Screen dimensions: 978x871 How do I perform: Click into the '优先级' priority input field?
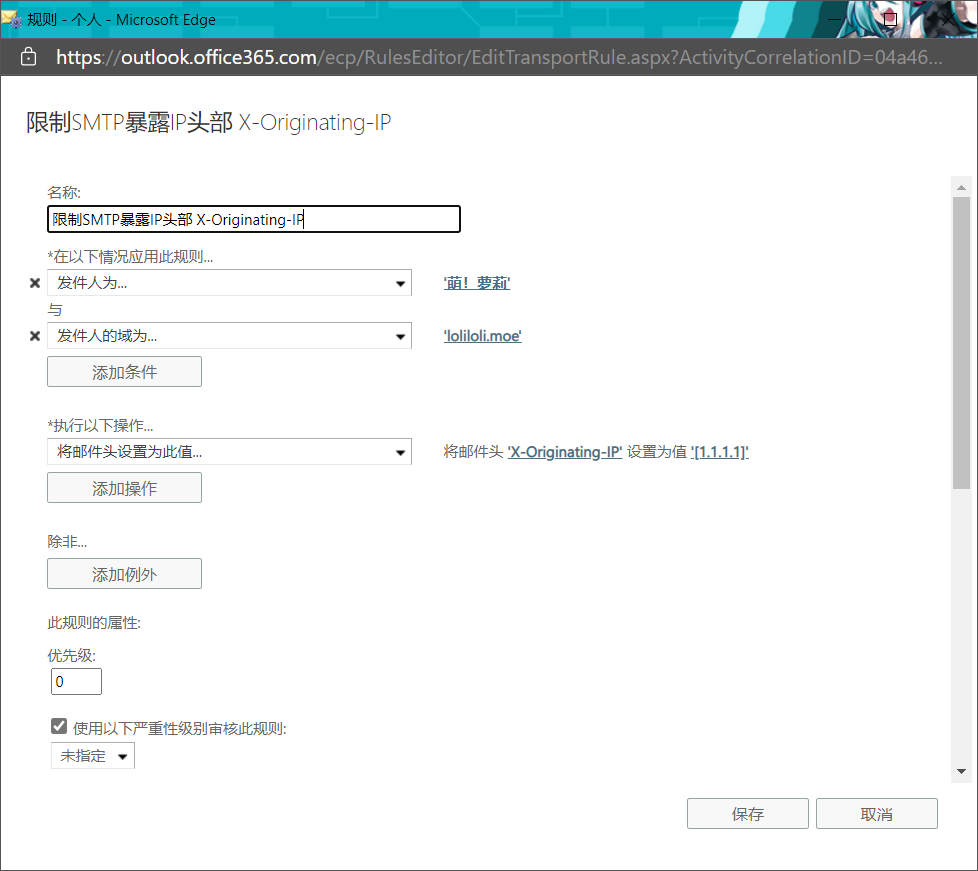76,682
